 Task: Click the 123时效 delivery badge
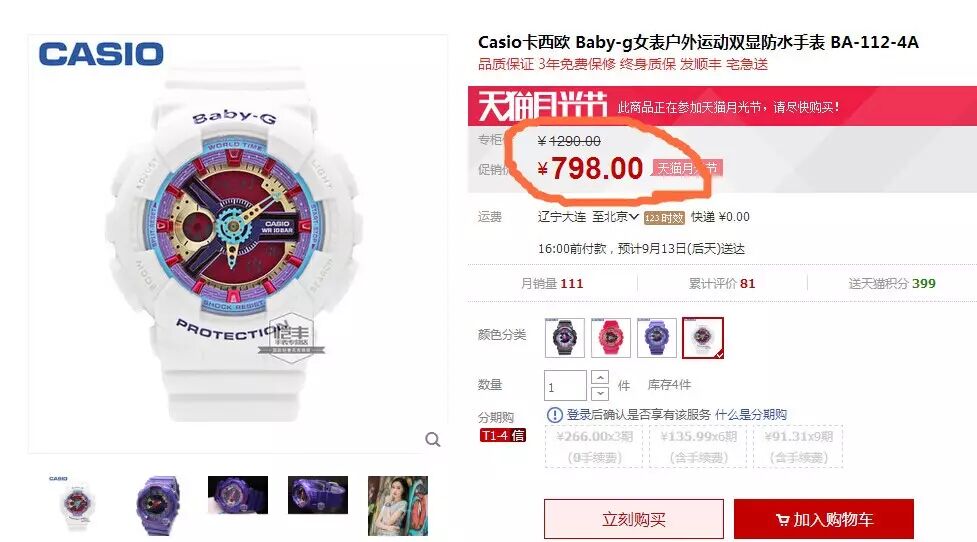pyautogui.click(x=664, y=217)
